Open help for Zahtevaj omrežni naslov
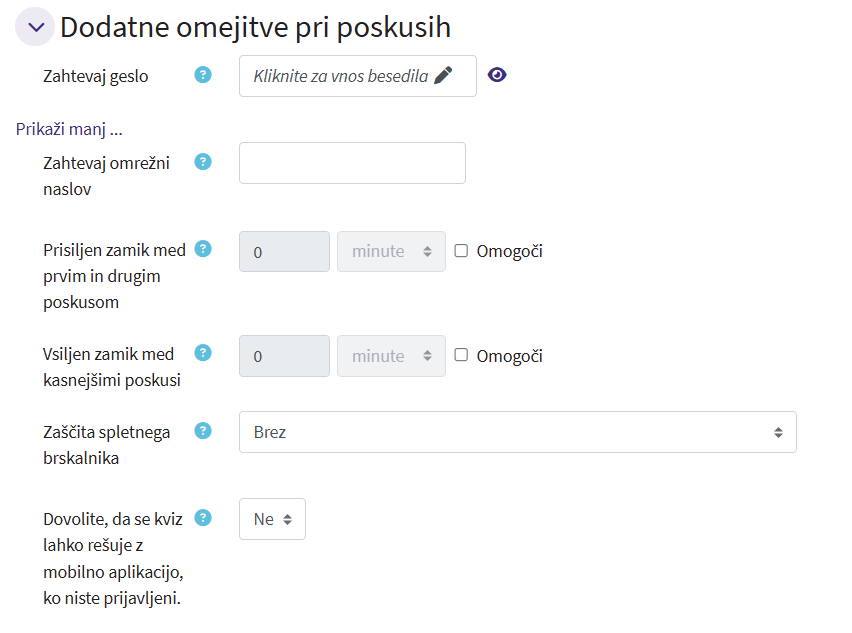The width and height of the screenshot is (852, 633). (203, 162)
